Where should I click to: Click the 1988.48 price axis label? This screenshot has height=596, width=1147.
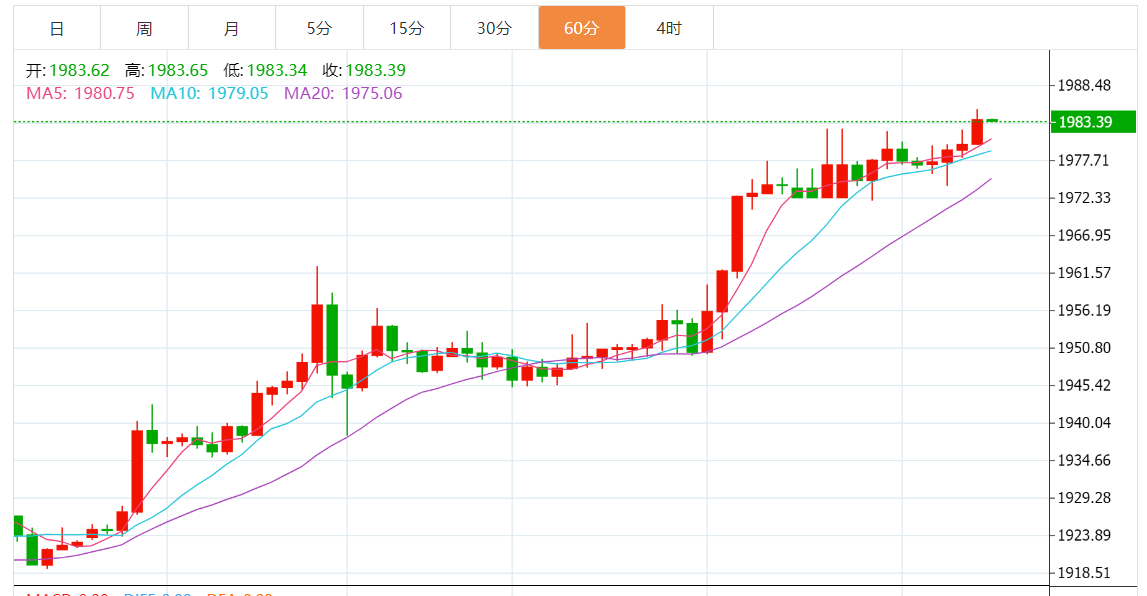pyautogui.click(x=1084, y=86)
